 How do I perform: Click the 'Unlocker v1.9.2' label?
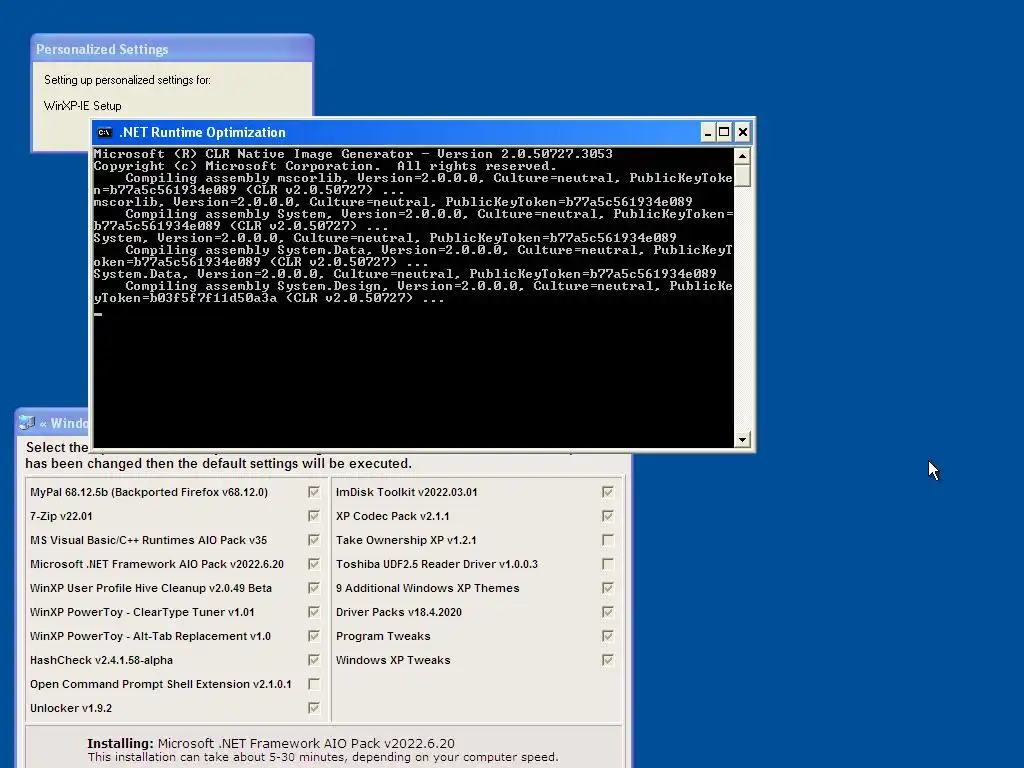coord(71,708)
